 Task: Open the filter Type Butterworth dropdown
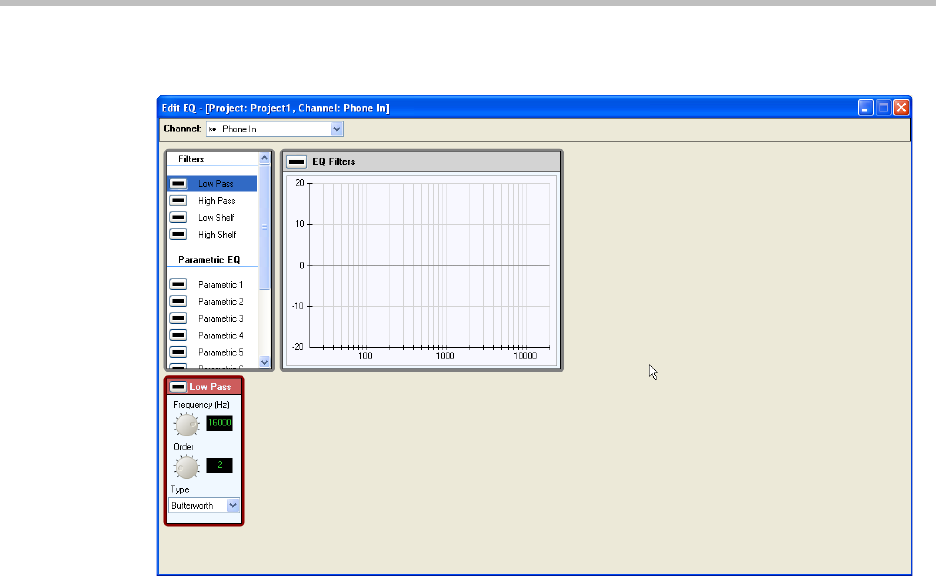tap(233, 506)
